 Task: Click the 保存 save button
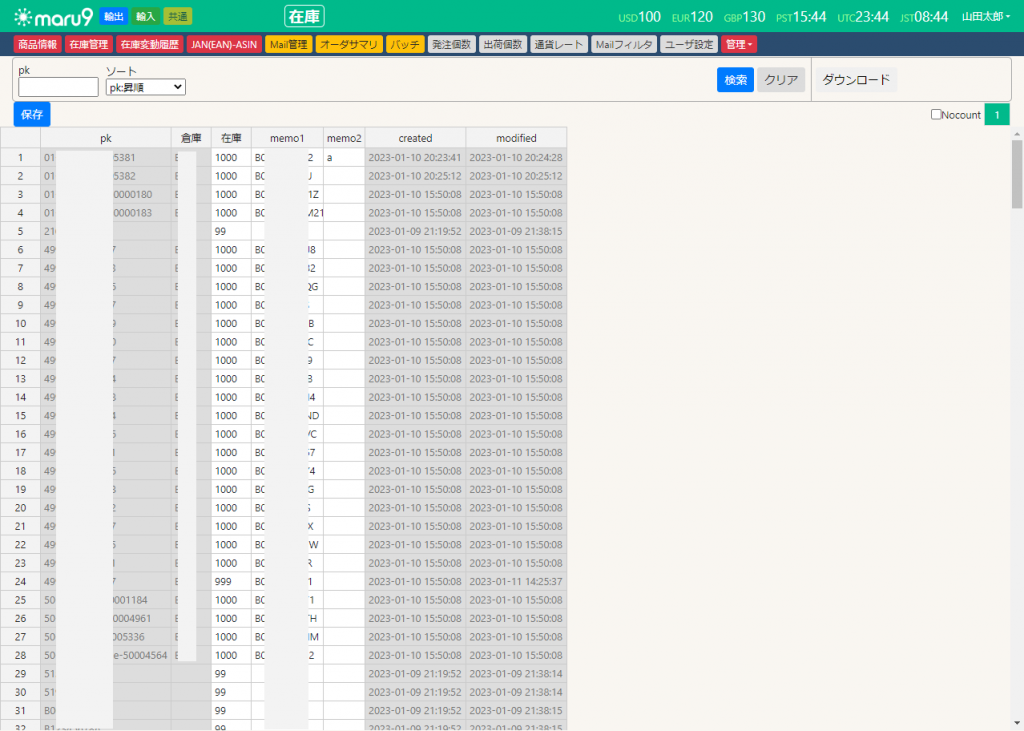[x=32, y=114]
